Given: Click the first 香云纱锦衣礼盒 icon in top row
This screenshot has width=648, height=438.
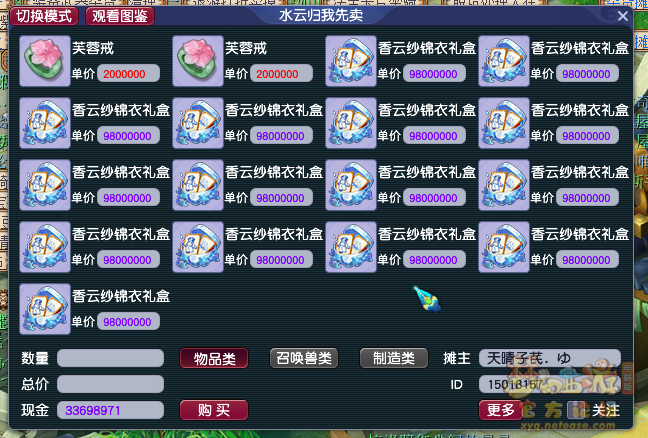Looking at the screenshot, I should [x=350, y=61].
